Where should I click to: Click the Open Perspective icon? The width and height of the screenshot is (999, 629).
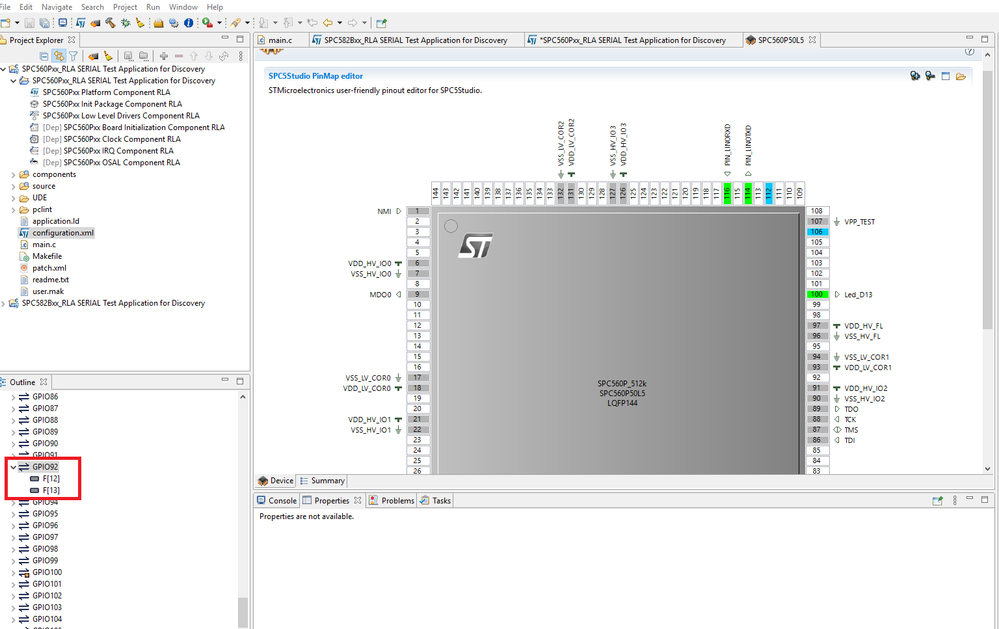point(381,23)
